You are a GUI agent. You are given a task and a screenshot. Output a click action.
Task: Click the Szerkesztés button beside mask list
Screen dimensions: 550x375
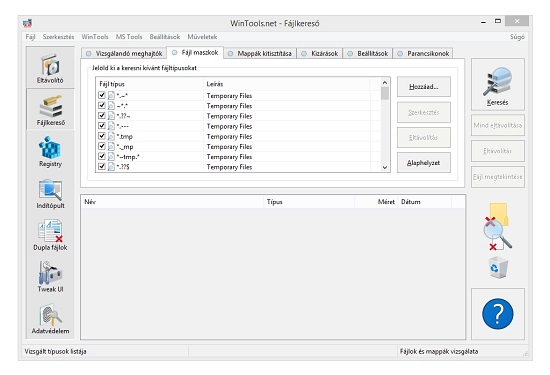424,112
